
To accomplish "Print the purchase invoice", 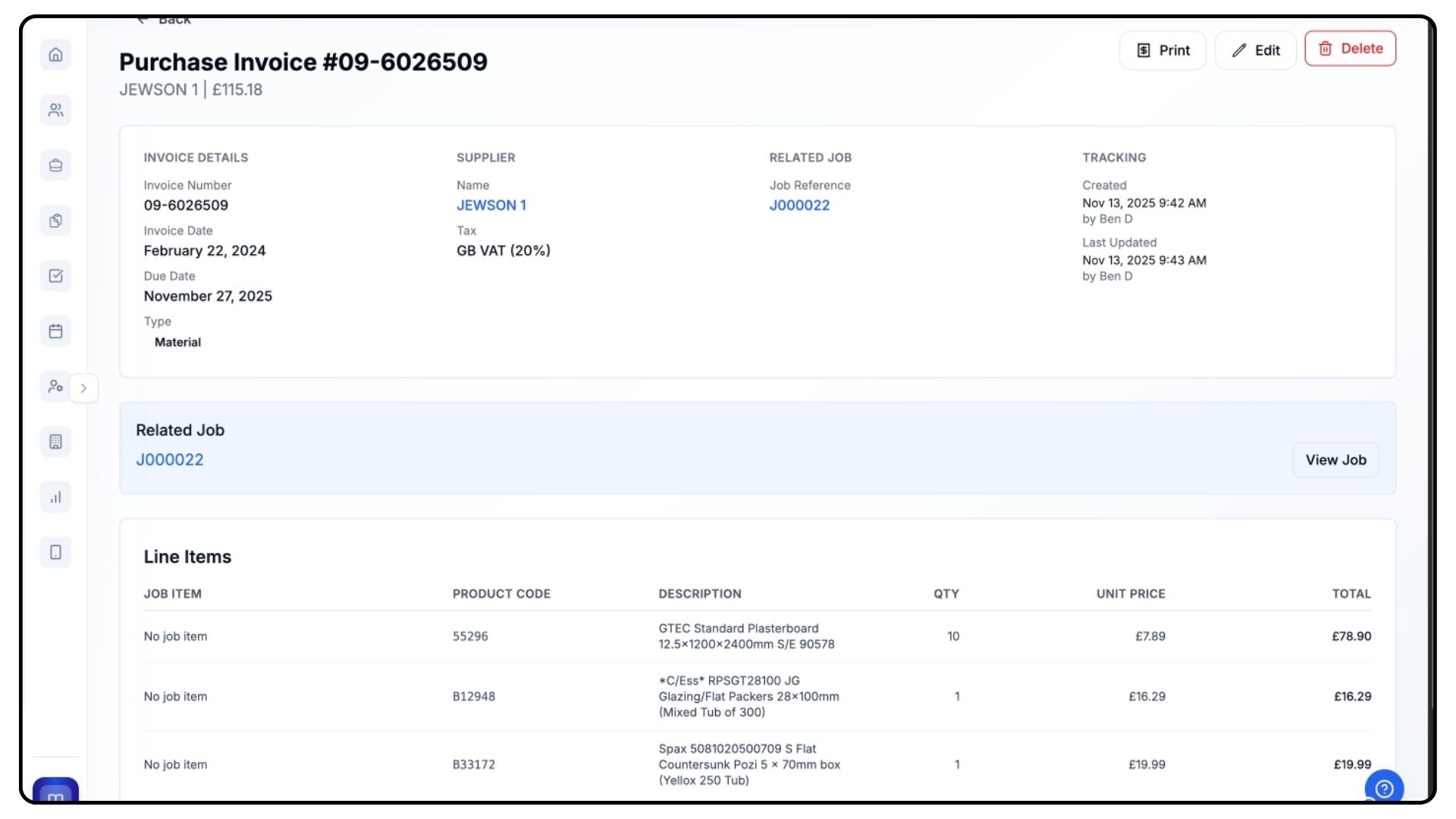I will [1163, 50].
